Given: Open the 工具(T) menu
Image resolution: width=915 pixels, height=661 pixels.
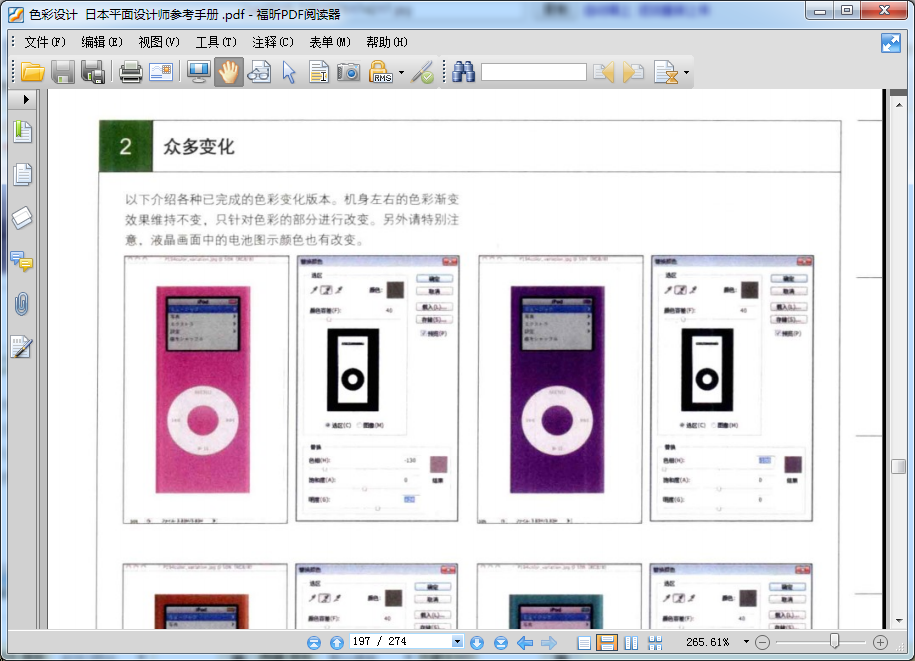Looking at the screenshot, I should point(216,42).
